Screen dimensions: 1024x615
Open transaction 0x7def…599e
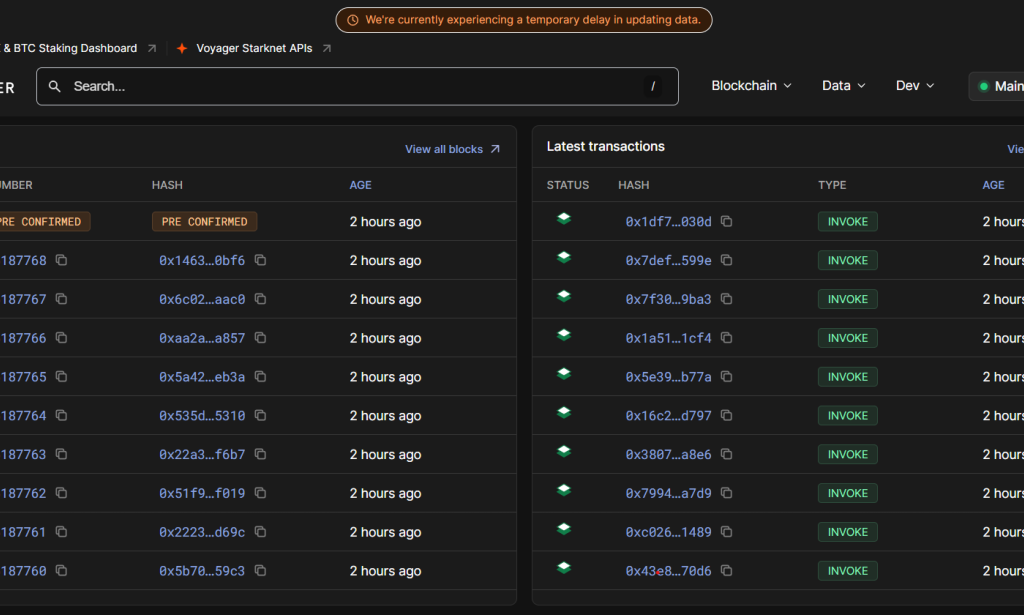[x=668, y=260]
